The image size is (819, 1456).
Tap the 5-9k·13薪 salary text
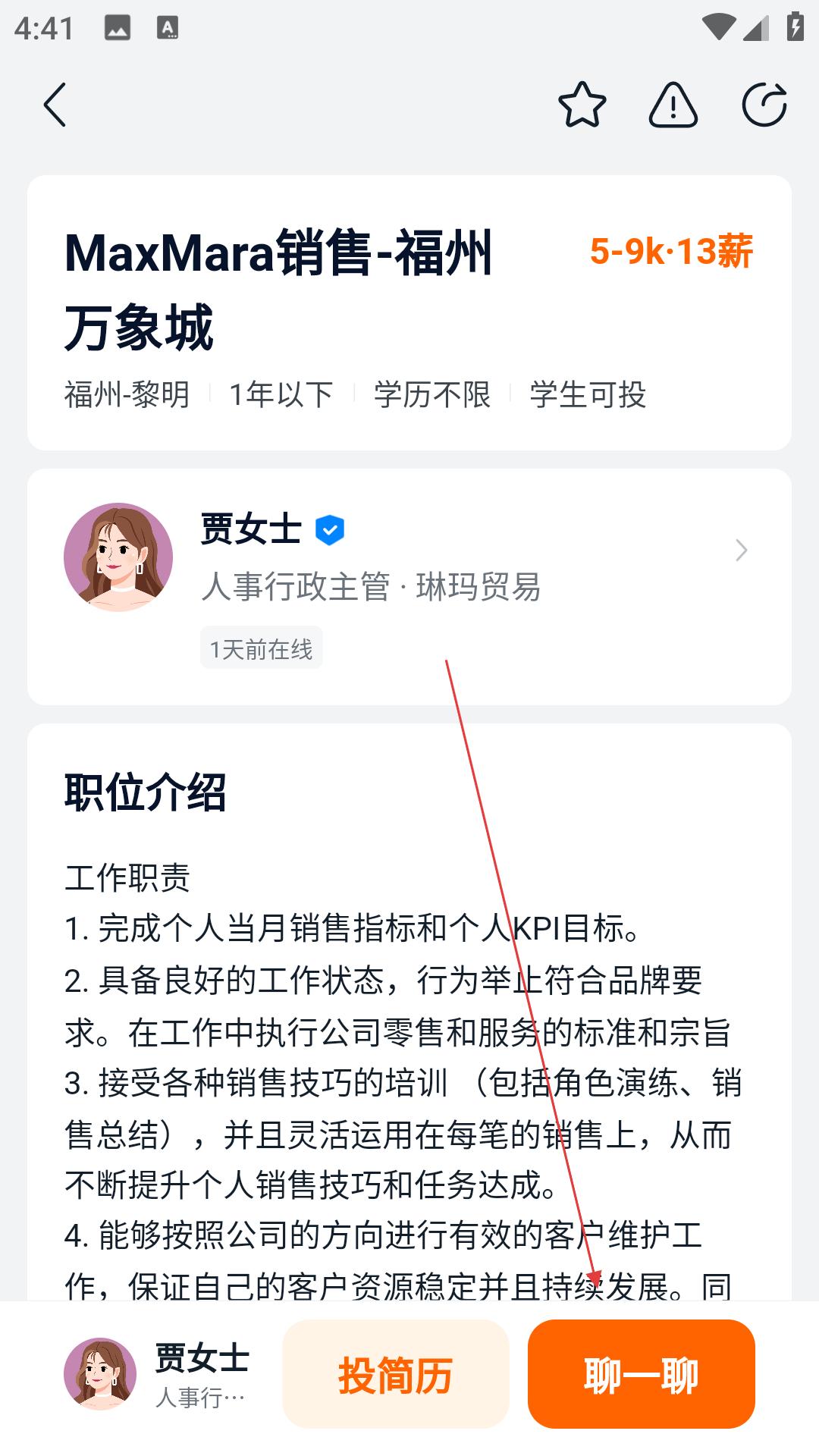pos(671,251)
